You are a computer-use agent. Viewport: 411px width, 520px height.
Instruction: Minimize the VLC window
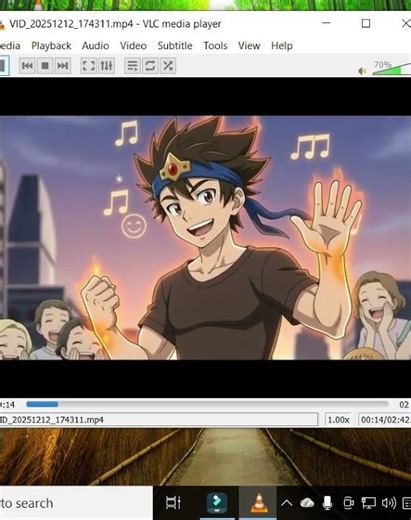point(326,23)
